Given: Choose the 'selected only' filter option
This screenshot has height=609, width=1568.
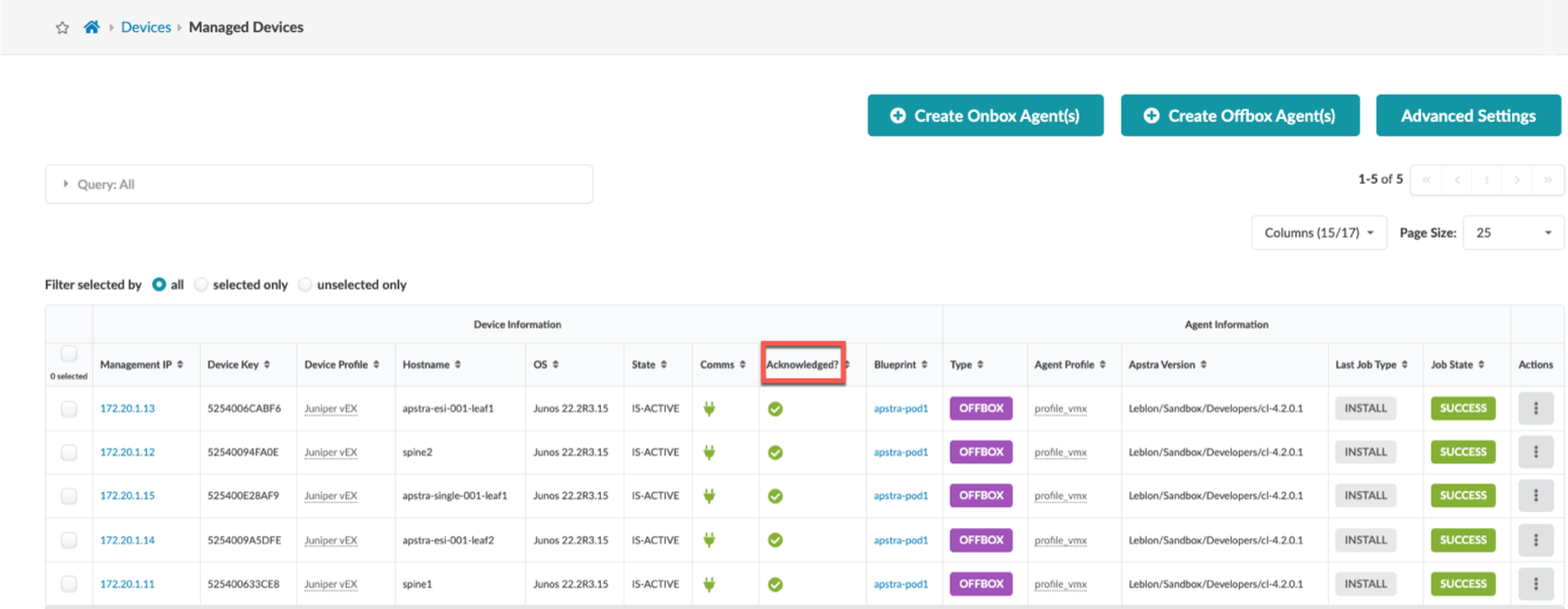Looking at the screenshot, I should pyautogui.click(x=201, y=285).
